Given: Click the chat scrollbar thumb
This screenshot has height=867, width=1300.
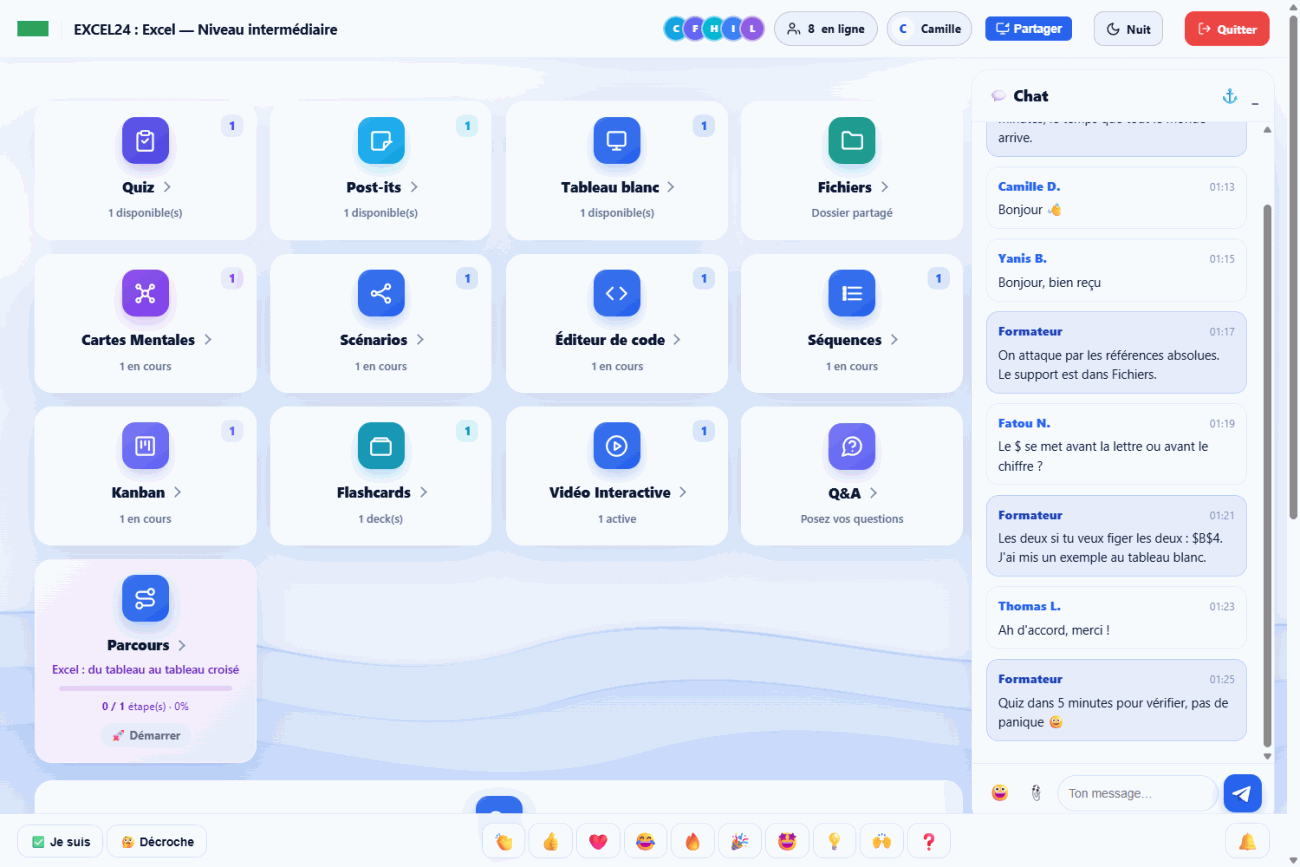Looking at the screenshot, I should point(1268,475).
